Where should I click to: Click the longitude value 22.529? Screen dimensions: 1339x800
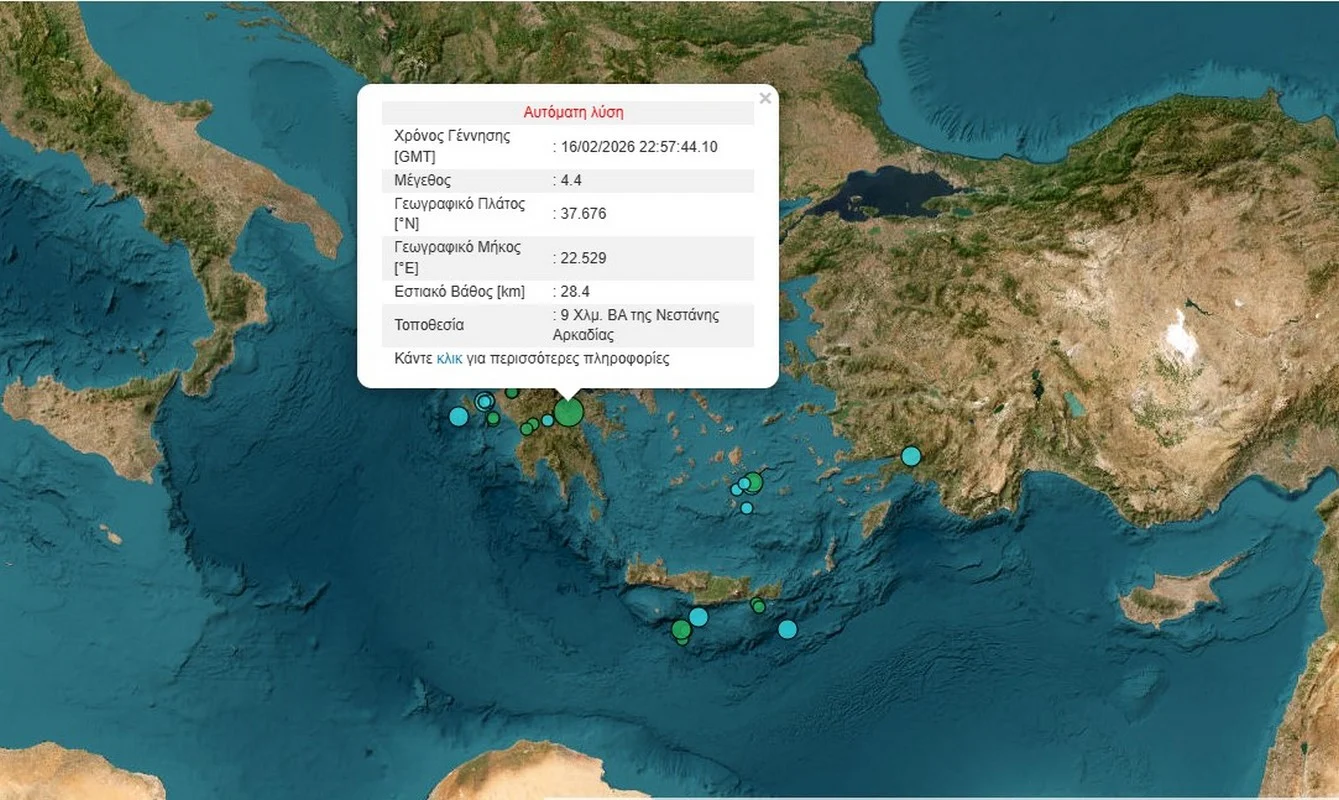point(583,258)
